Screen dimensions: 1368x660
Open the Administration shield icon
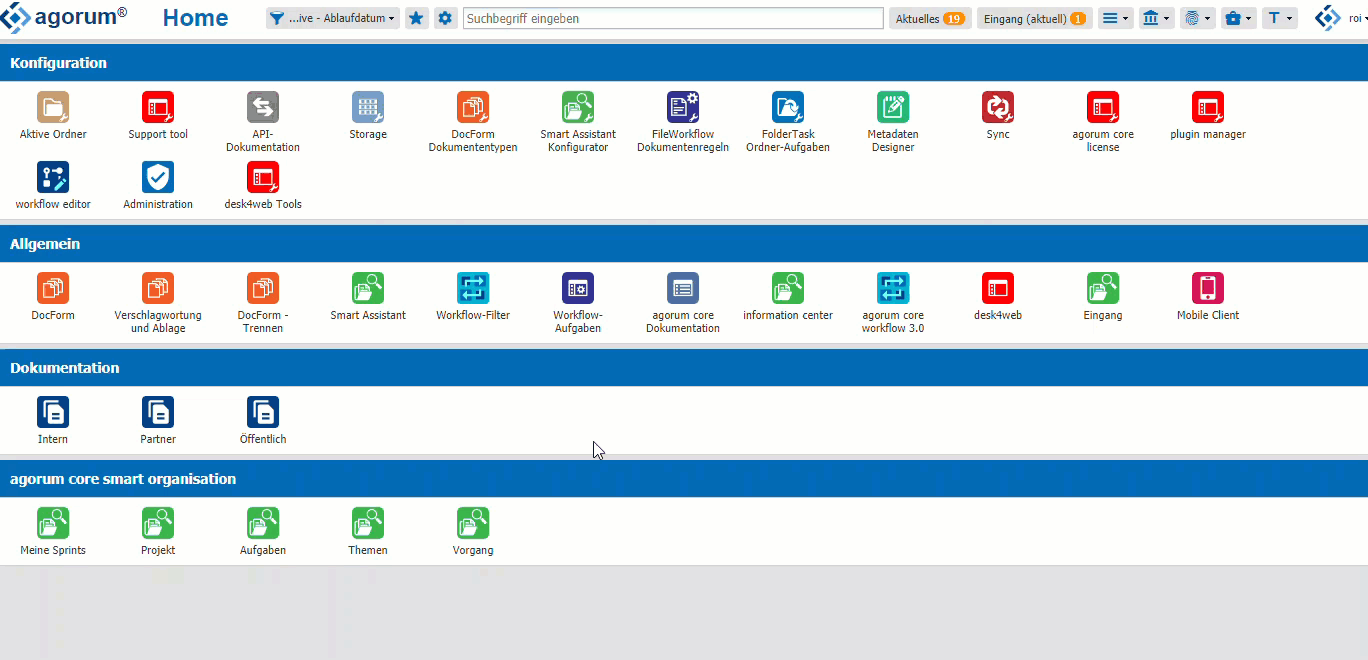[x=158, y=177]
